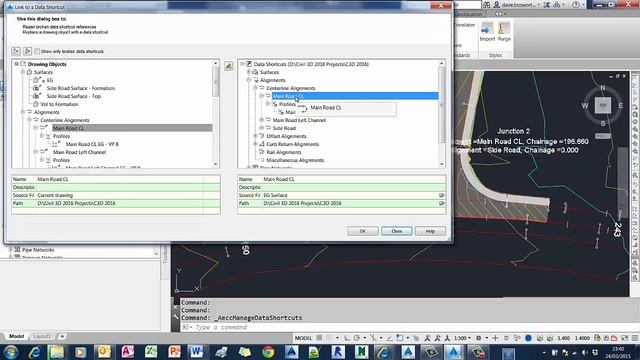Select Centerline Alignments in Data Shortcuts
Screen dimensions: 640x360
(291, 88)
